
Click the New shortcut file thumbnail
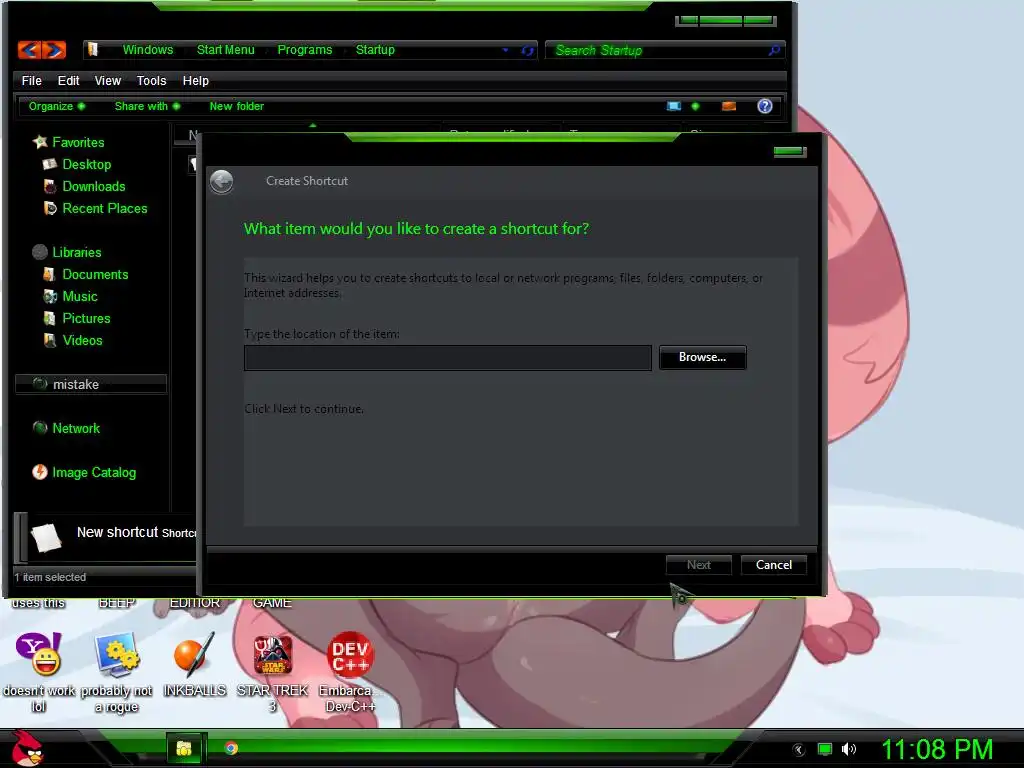[46, 537]
